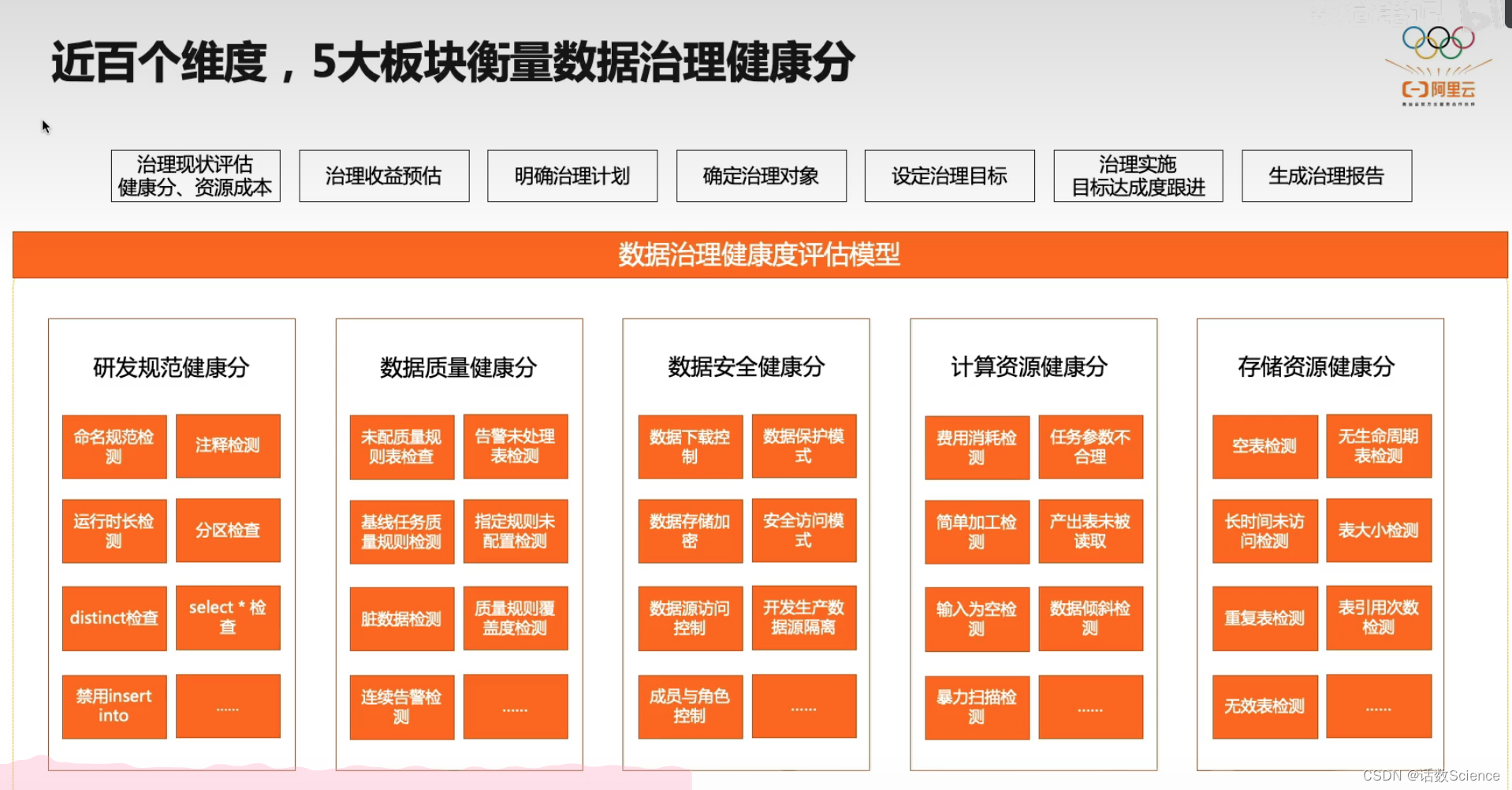
Task: Choose the 脏数据检测 tile
Action: (402, 620)
